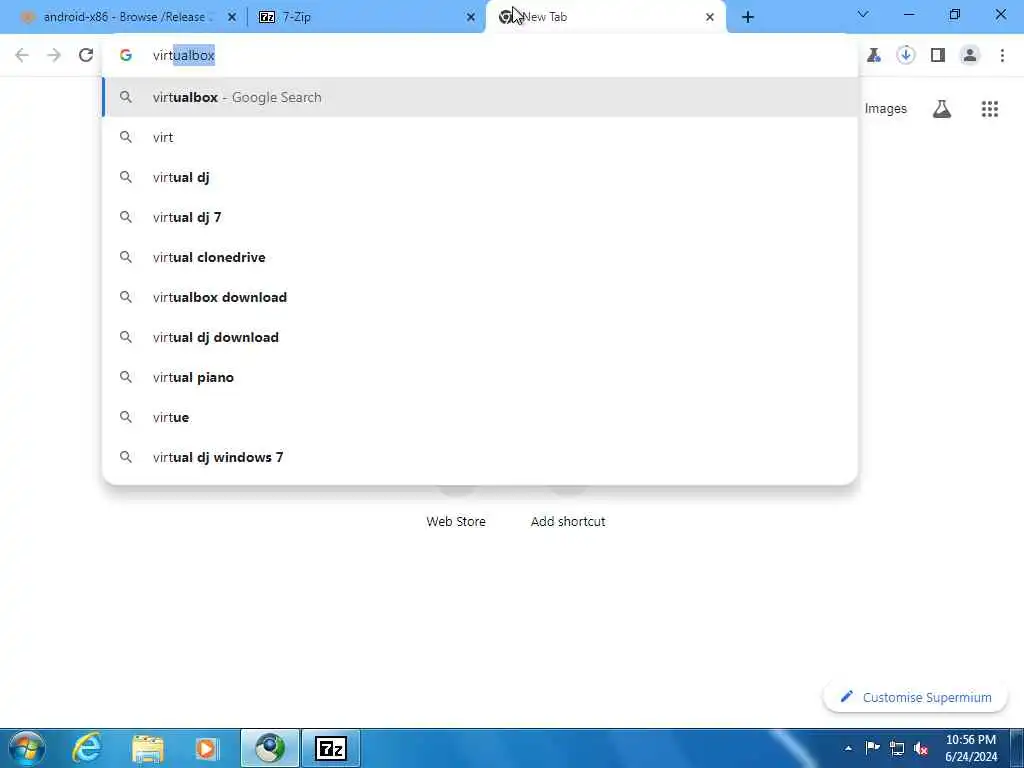
Task: Choose the 'virtual dj windows 7' suggestion
Action: (480, 457)
